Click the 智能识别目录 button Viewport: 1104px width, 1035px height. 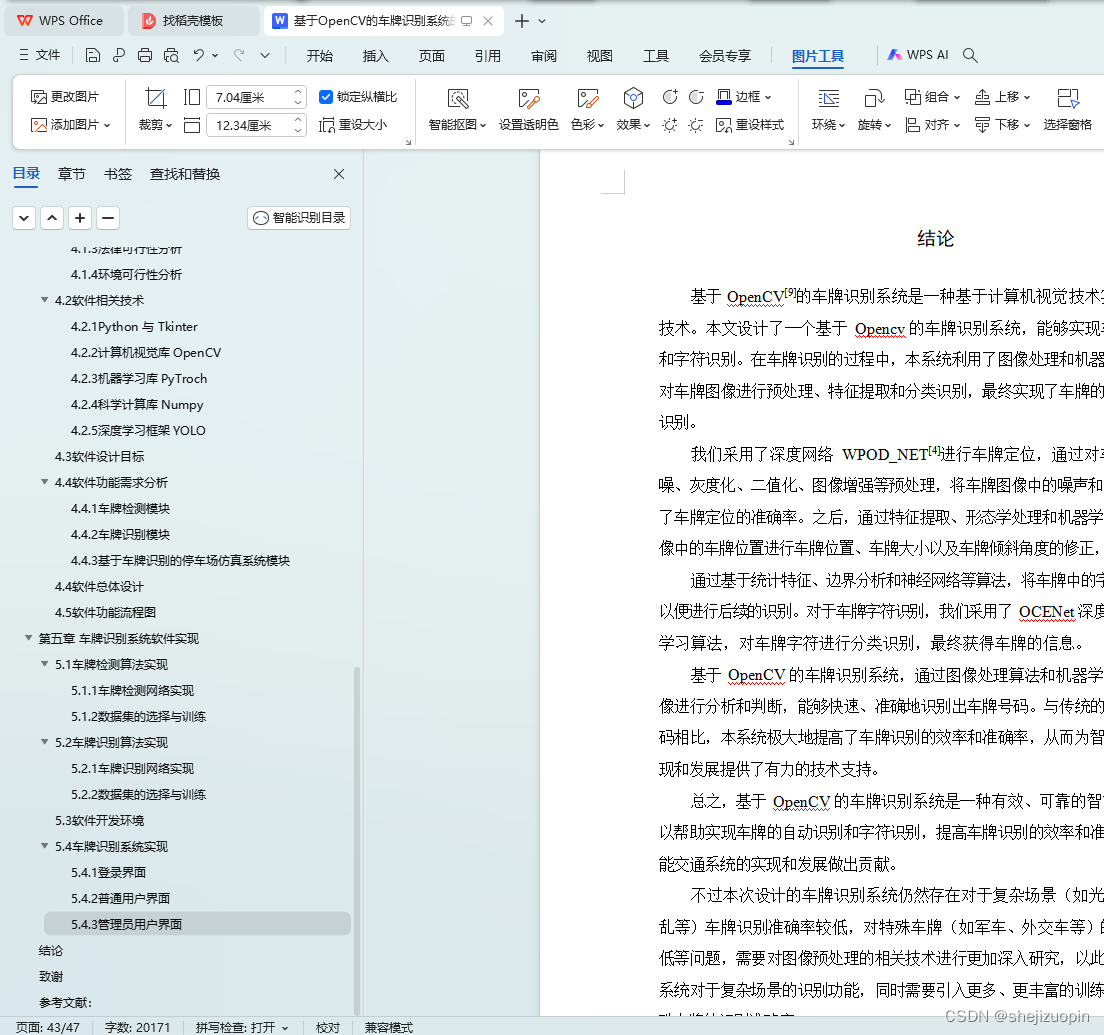click(x=299, y=218)
